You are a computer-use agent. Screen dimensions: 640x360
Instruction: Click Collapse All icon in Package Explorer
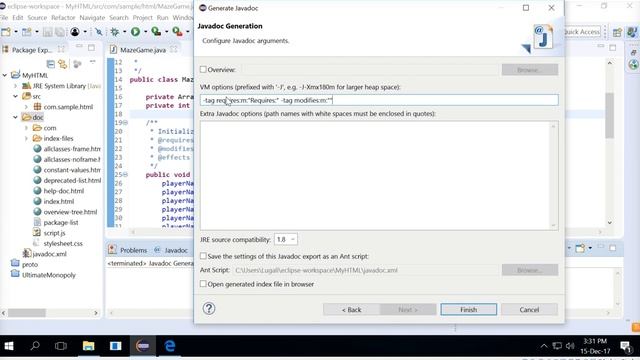pos(51,64)
